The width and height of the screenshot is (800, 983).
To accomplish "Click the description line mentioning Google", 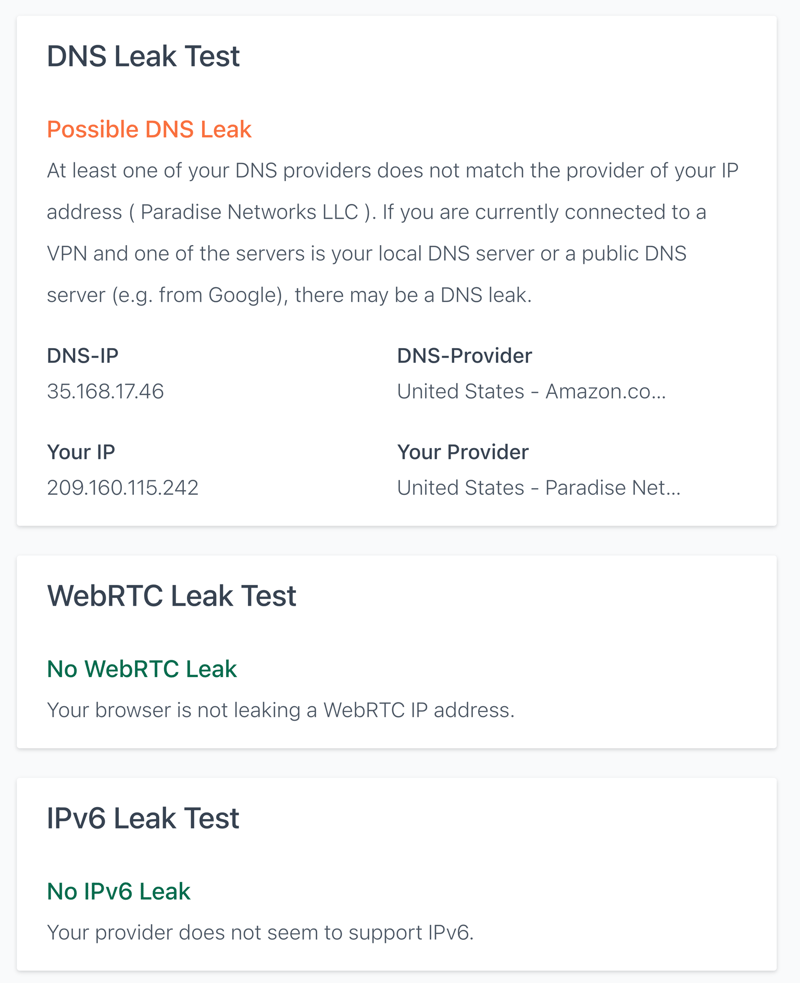I will click(x=289, y=295).
